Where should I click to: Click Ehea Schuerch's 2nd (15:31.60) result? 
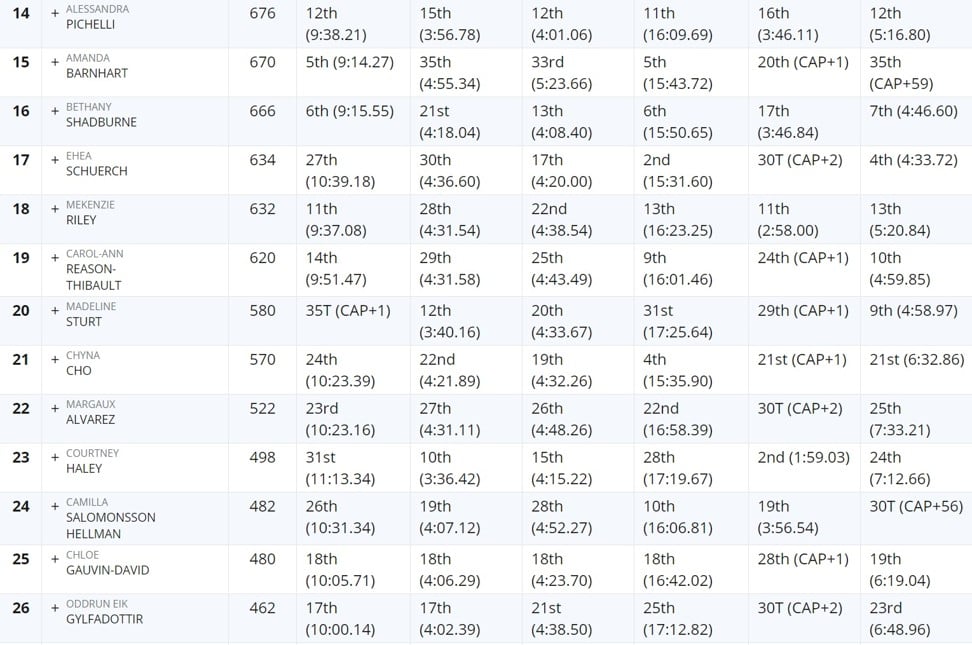pos(678,171)
